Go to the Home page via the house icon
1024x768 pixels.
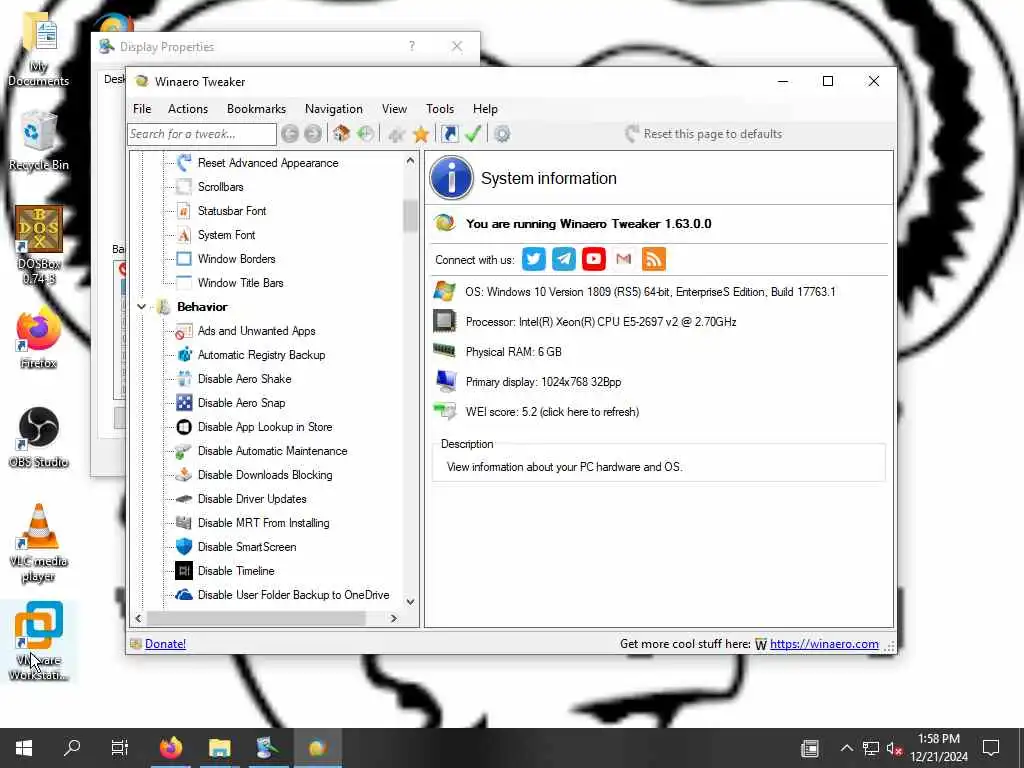341,134
